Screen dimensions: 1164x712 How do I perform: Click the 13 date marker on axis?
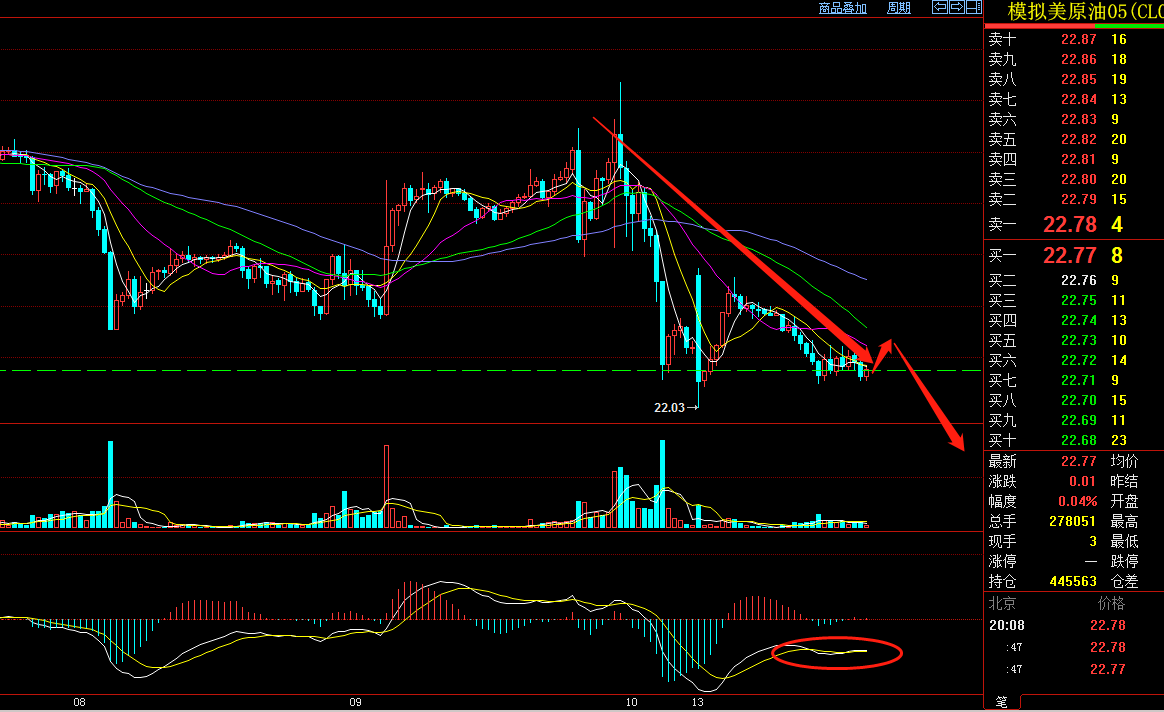pyautogui.click(x=697, y=702)
